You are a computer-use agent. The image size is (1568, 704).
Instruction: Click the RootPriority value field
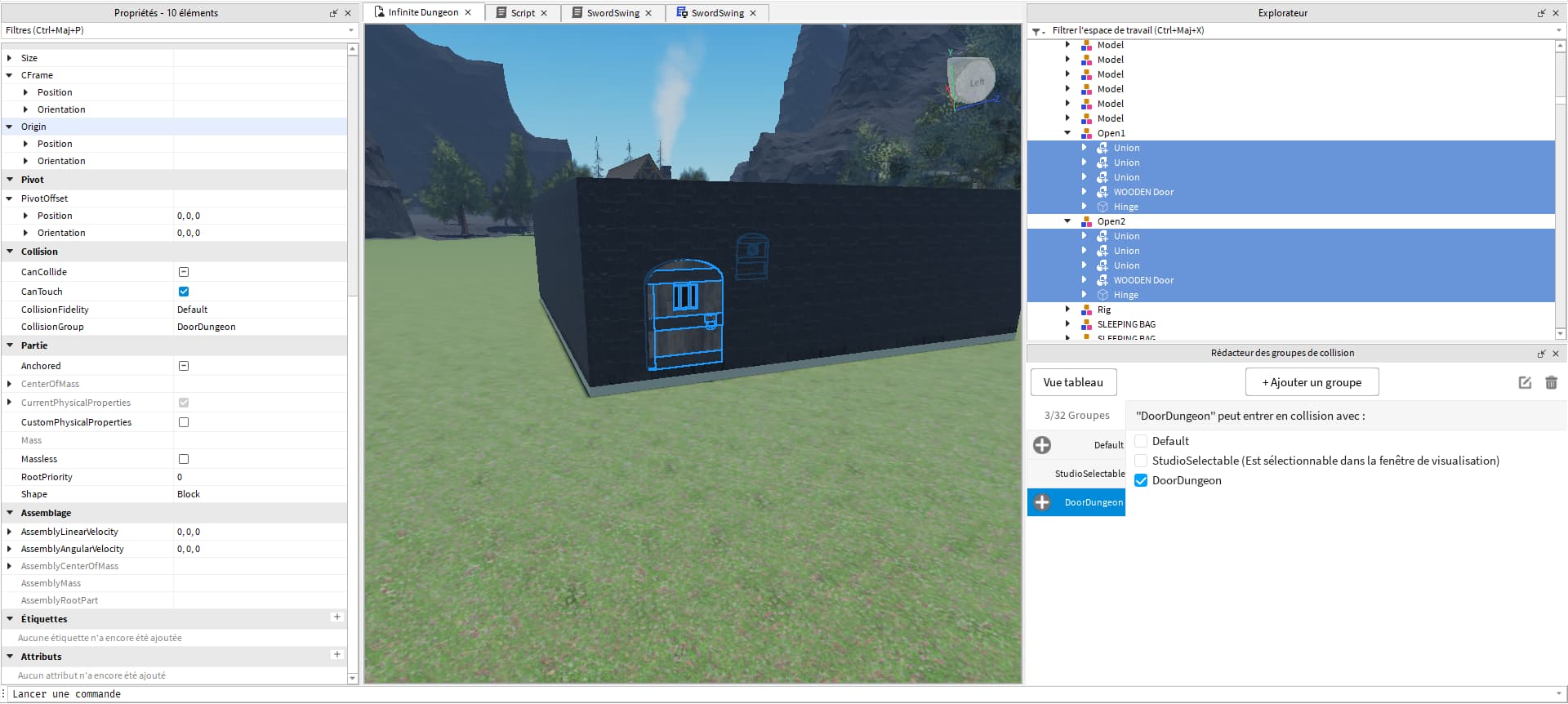[260, 477]
